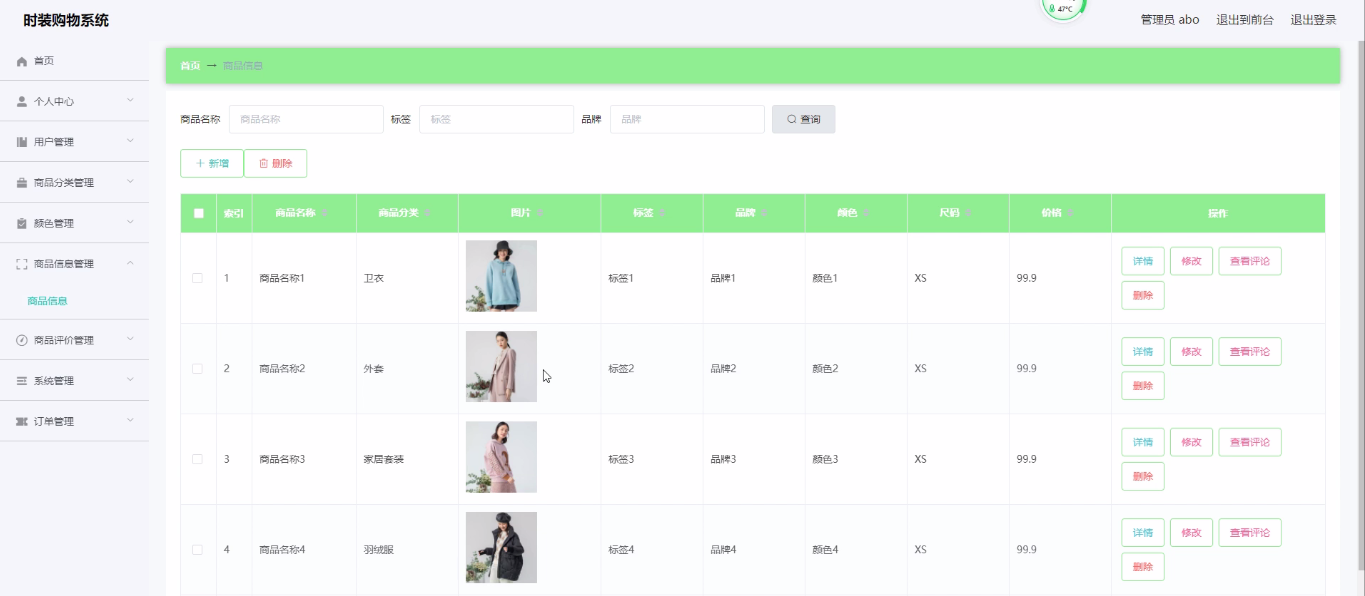
Task: Expand the 个人中心 menu chevron
Action: click(x=130, y=101)
